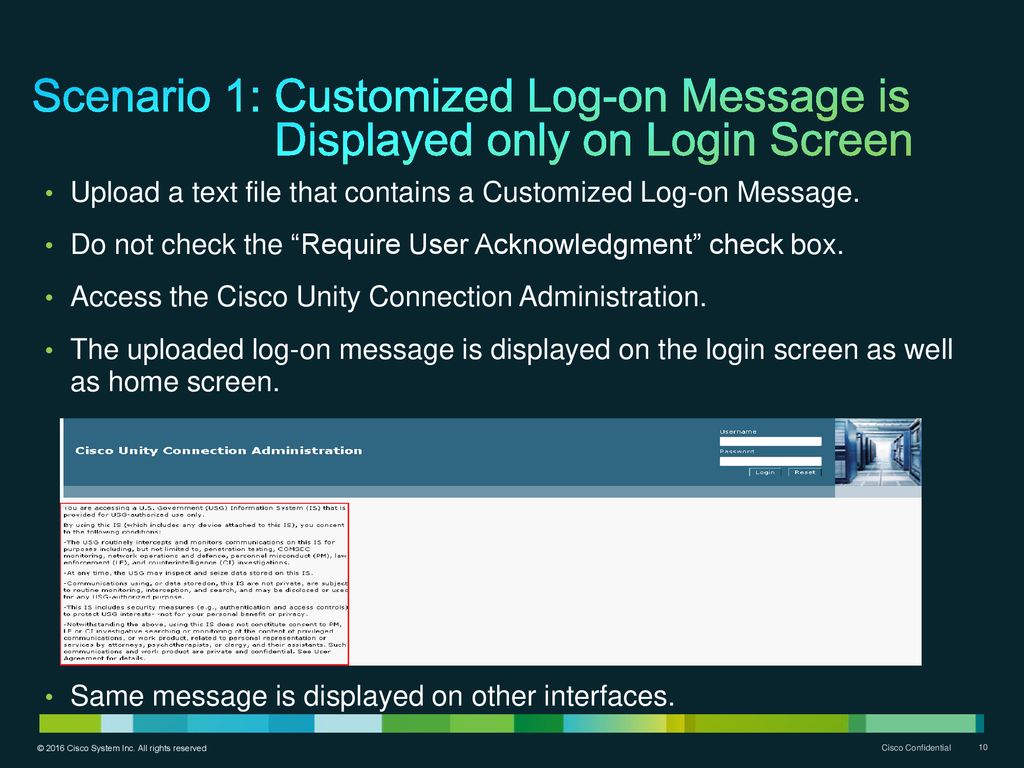Click the line 'This IS includes security measures'
The height and width of the screenshot is (768, 1024).
click(205, 611)
